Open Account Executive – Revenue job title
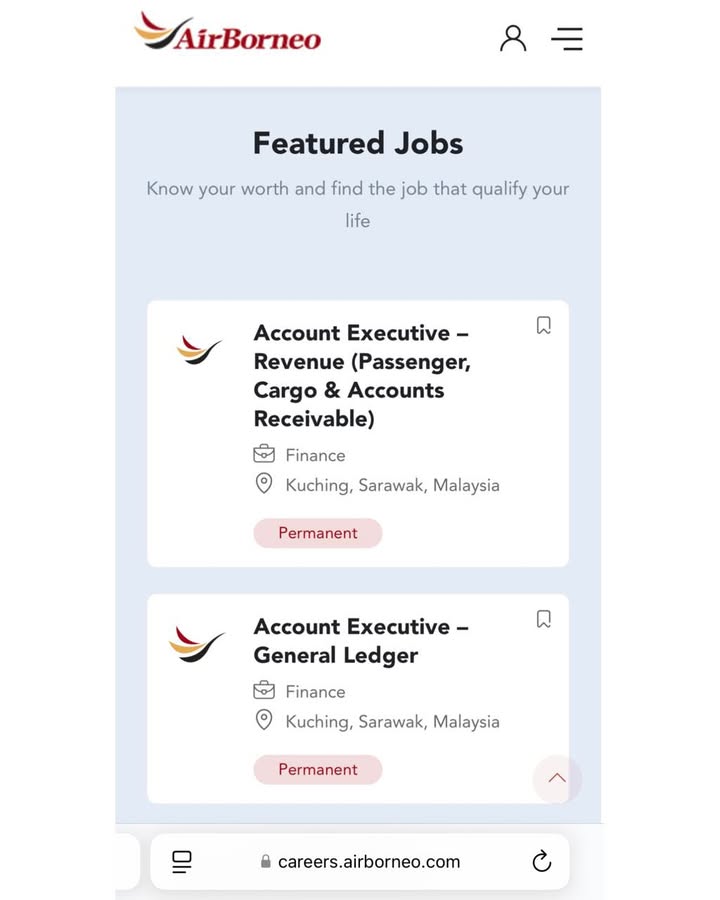The width and height of the screenshot is (720, 900). click(362, 375)
